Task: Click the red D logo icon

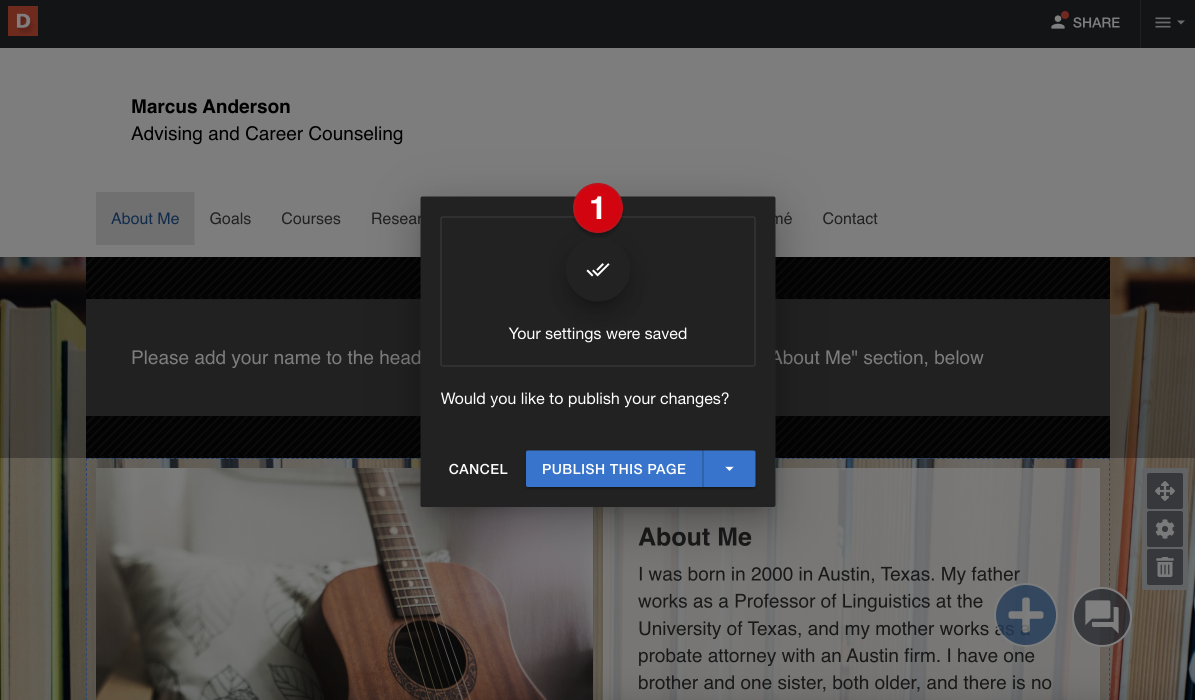Action: point(23,21)
